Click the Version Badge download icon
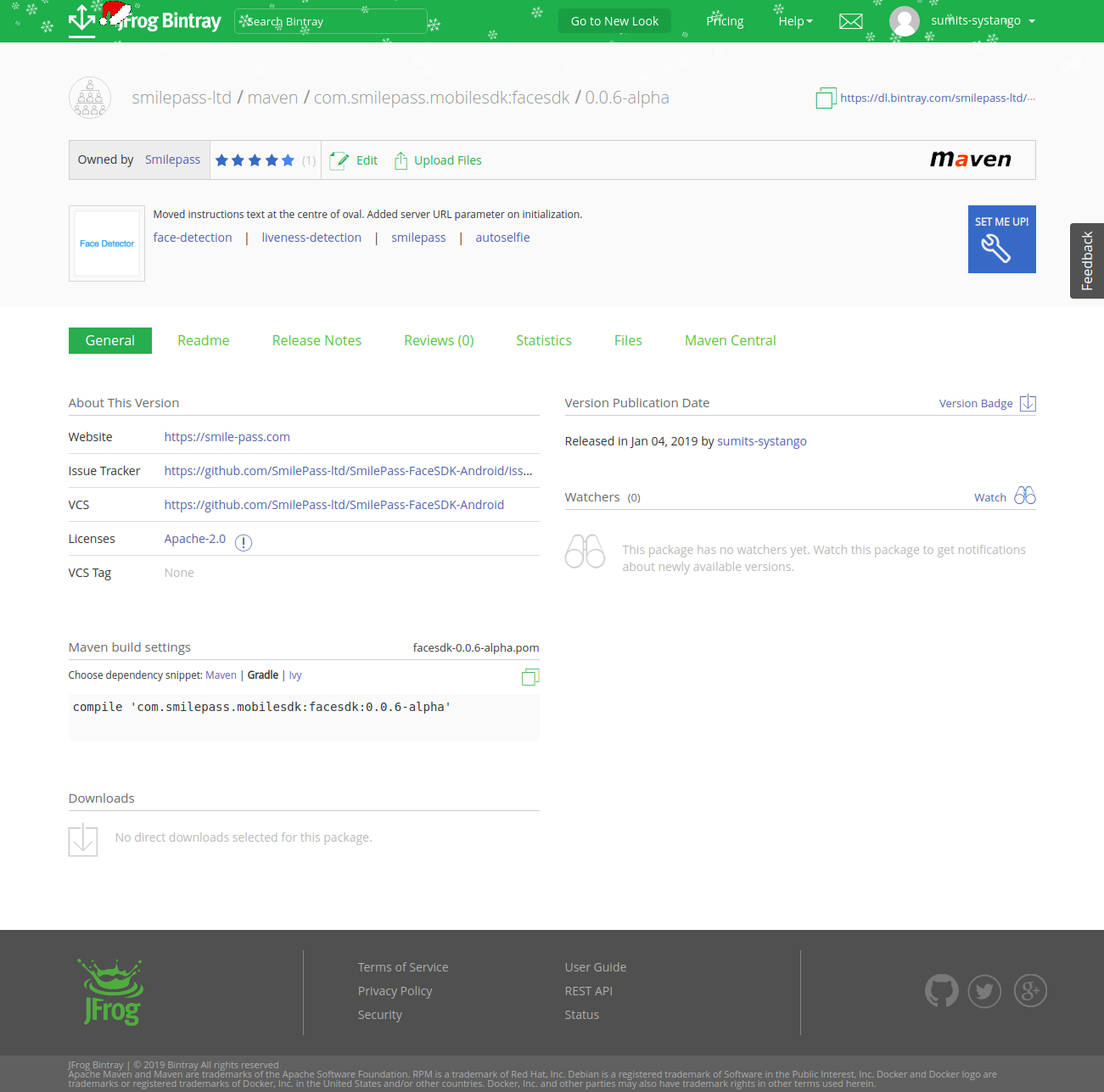This screenshot has height=1092, width=1104. tap(1028, 403)
